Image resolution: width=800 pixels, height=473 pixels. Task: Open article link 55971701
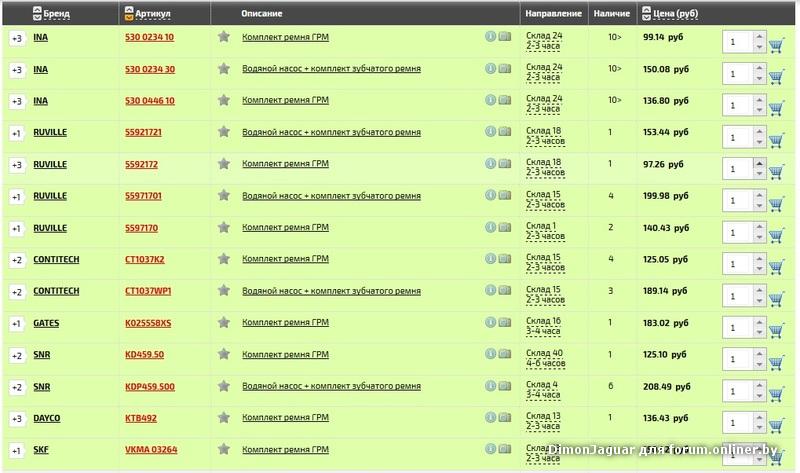click(143, 196)
